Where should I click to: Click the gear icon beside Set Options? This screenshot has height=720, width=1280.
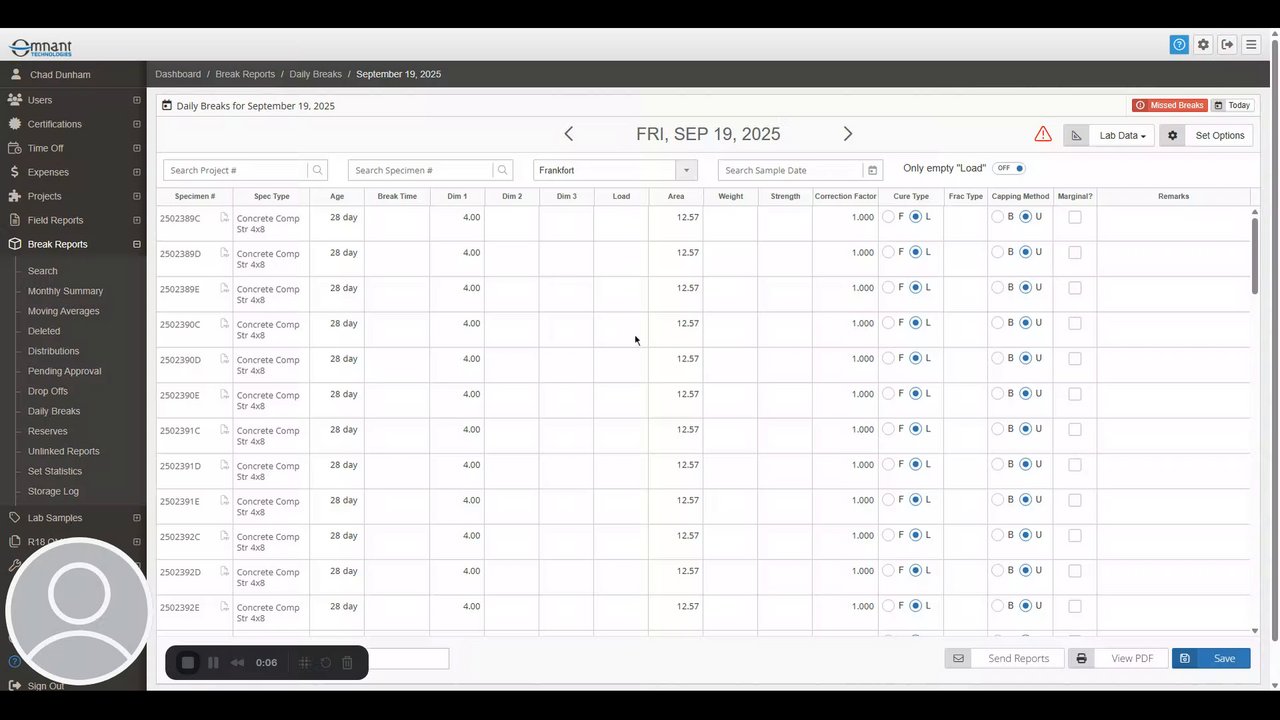[1173, 135]
